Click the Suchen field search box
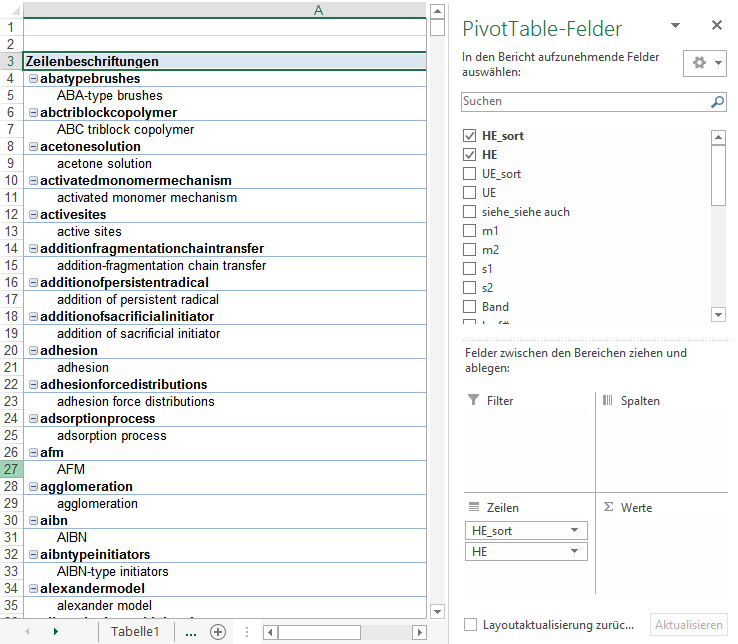 tap(584, 102)
